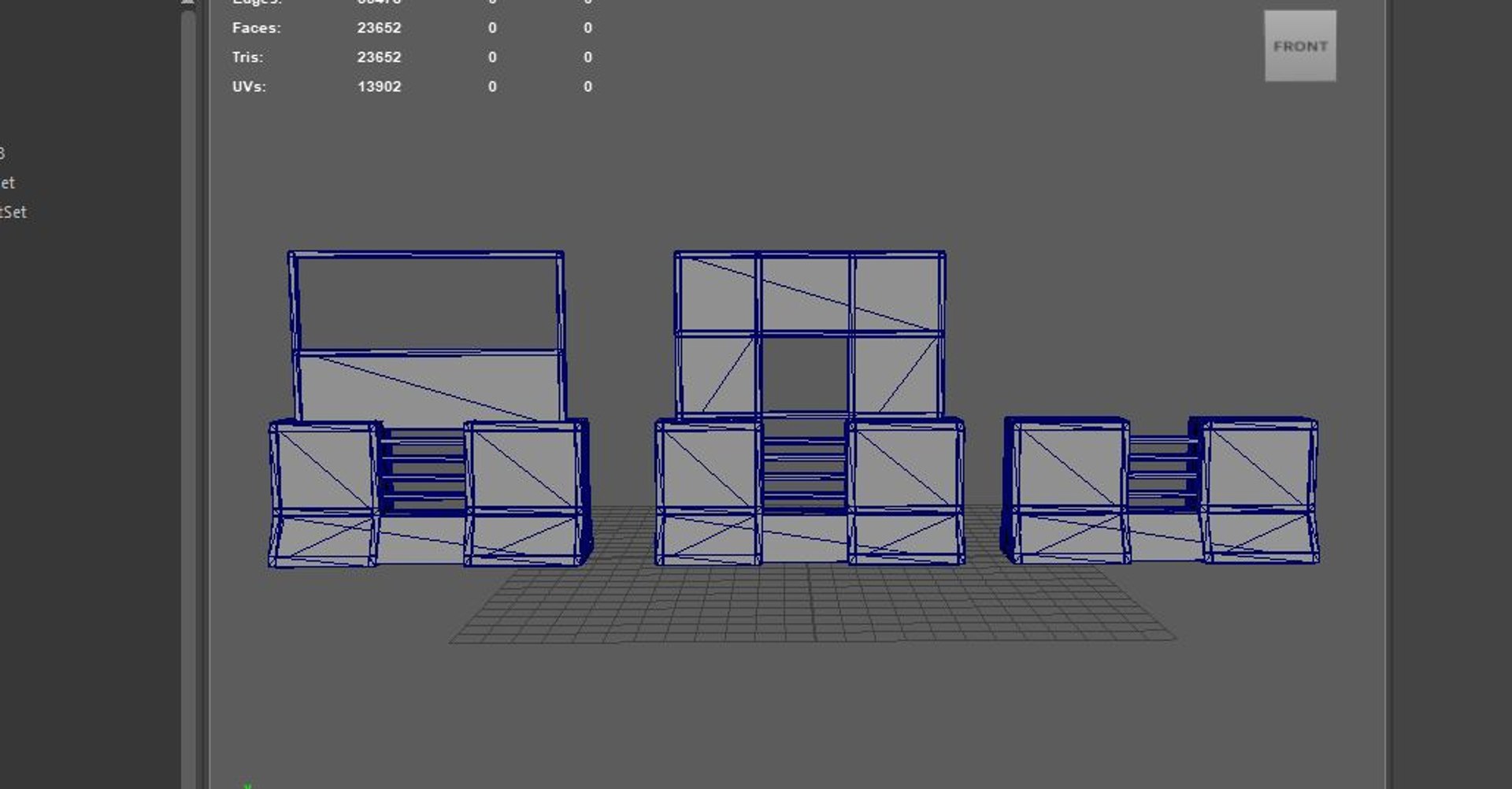The image size is (1512, 789).
Task: Select the left sofa model with tall backrest
Action: (x=429, y=409)
